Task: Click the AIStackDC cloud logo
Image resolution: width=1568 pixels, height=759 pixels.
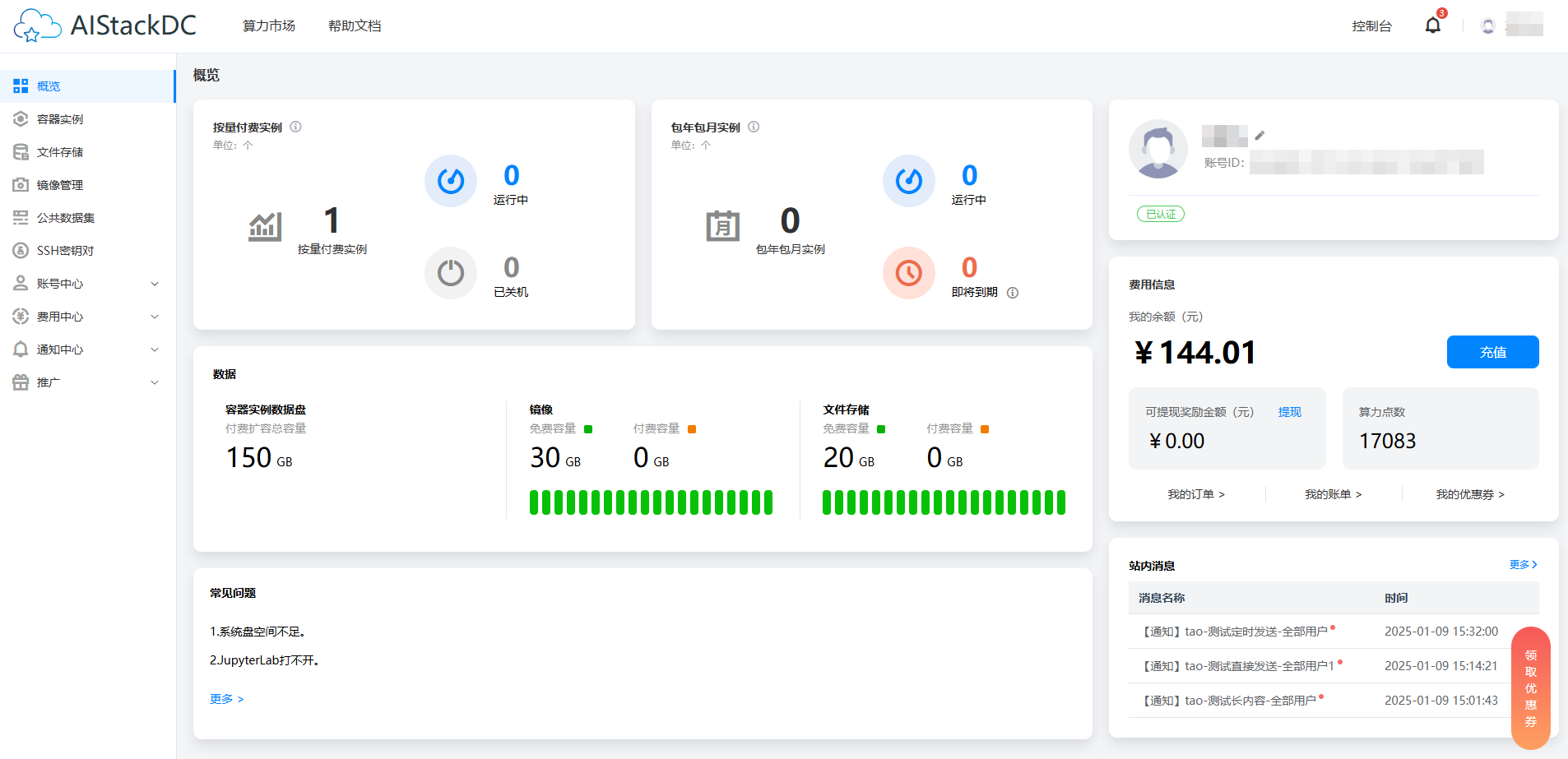Action: tap(37, 25)
